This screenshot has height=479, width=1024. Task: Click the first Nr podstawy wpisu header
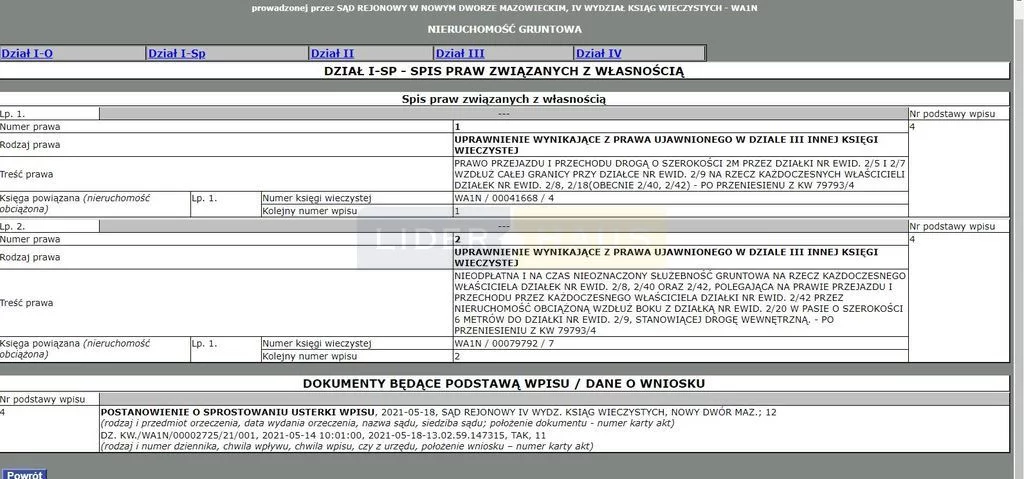click(x=952, y=114)
